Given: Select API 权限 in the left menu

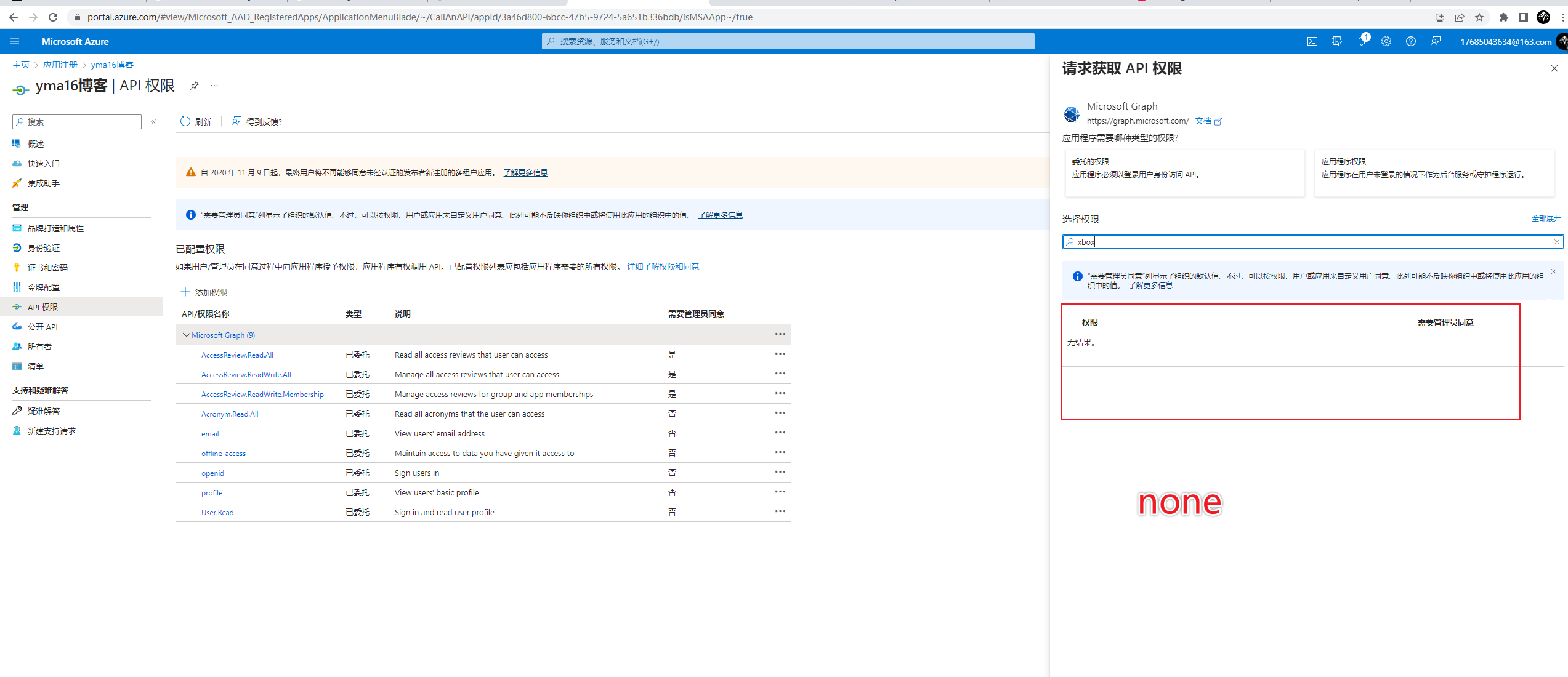Looking at the screenshot, I should [x=81, y=307].
